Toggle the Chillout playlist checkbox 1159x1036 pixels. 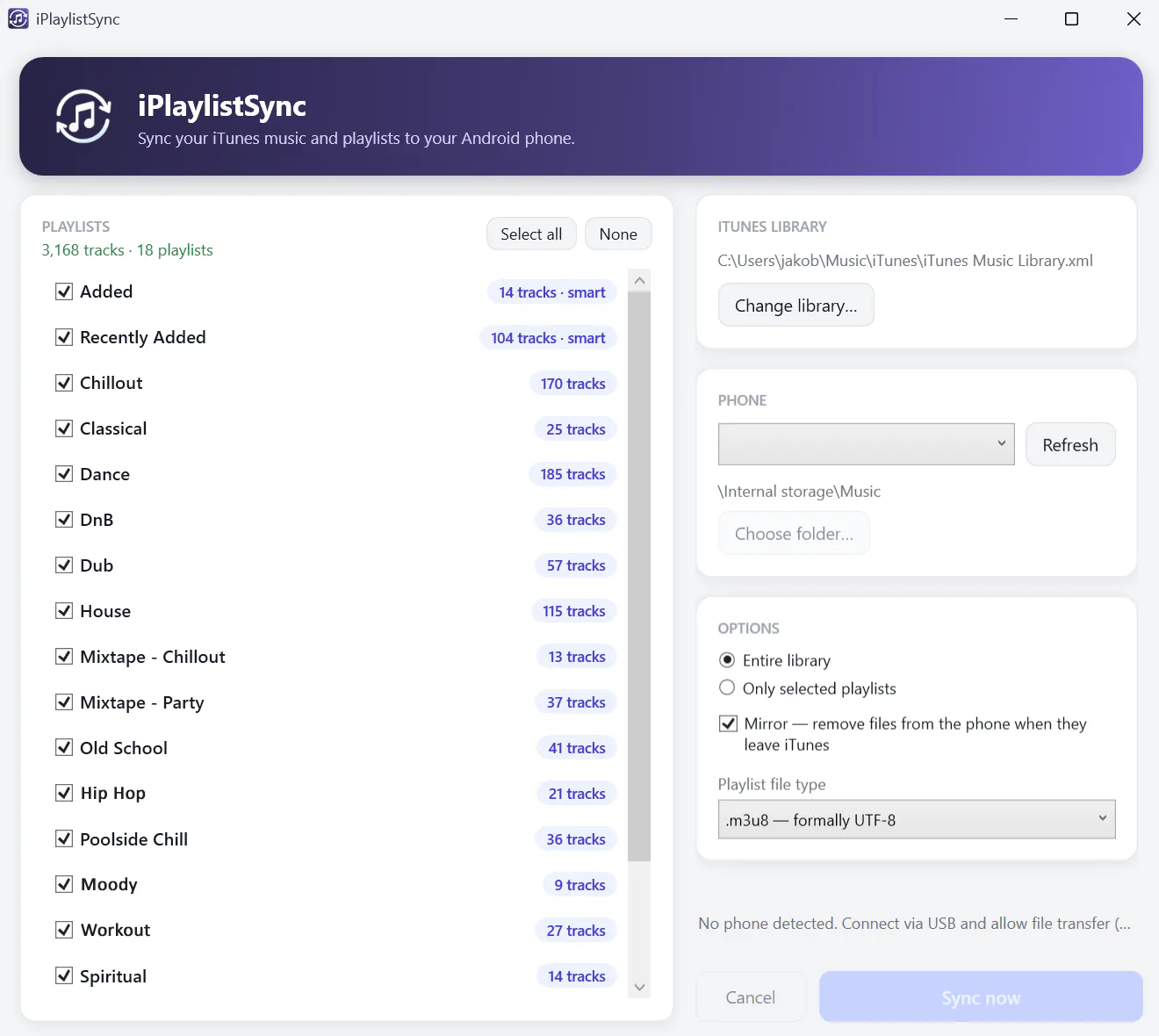click(64, 383)
